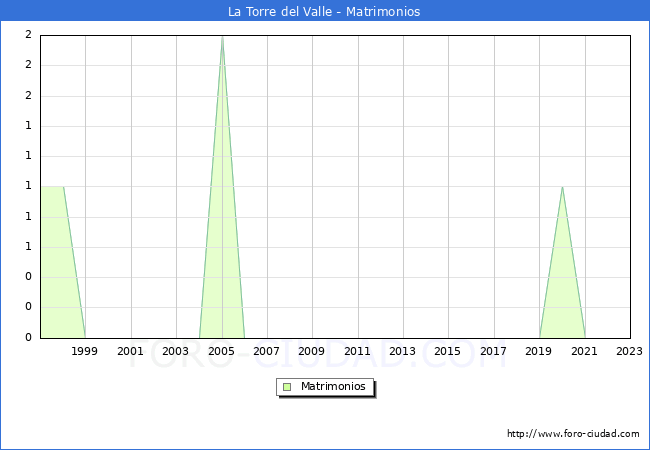Select the 1999 x-axis year label

coord(85,351)
